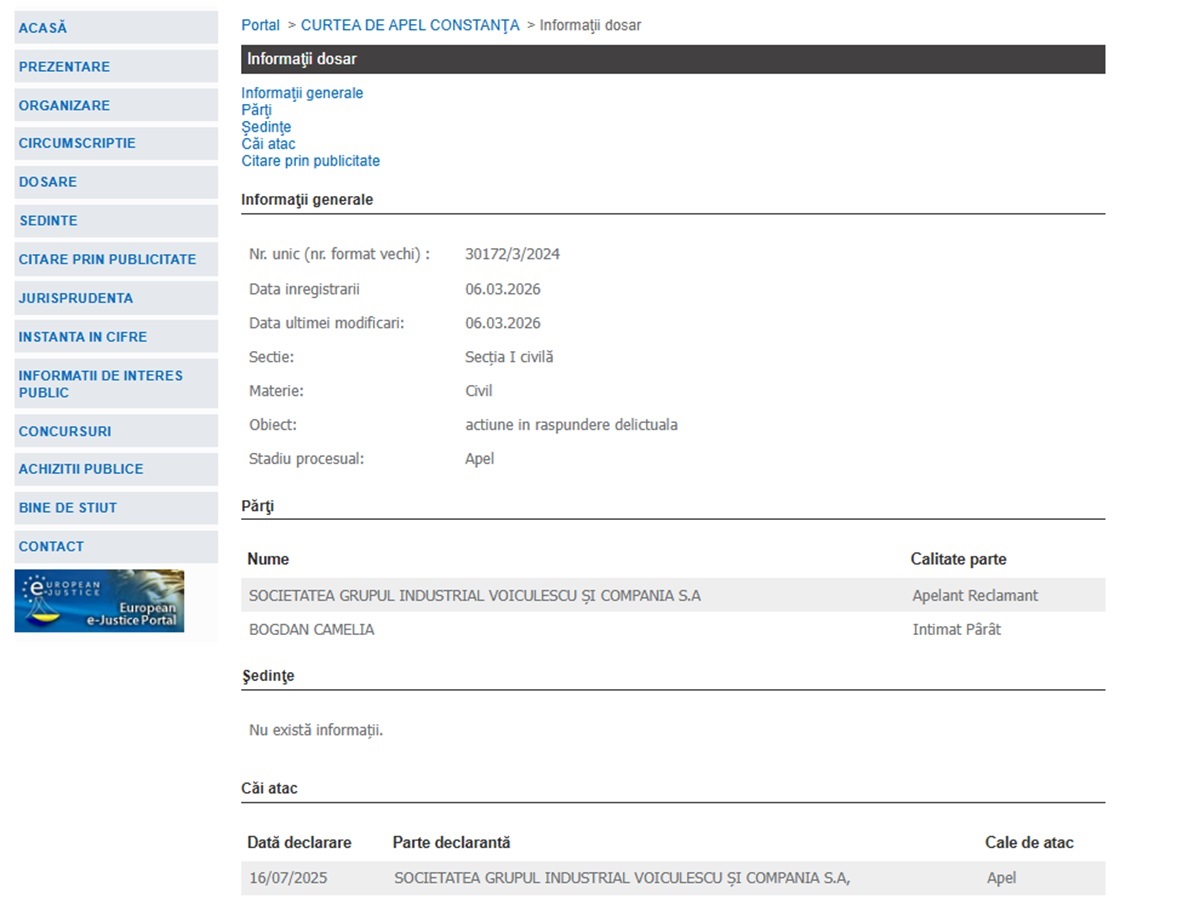Click the Informații dosar dark header bar
The width and height of the screenshot is (1200, 911).
pos(673,59)
